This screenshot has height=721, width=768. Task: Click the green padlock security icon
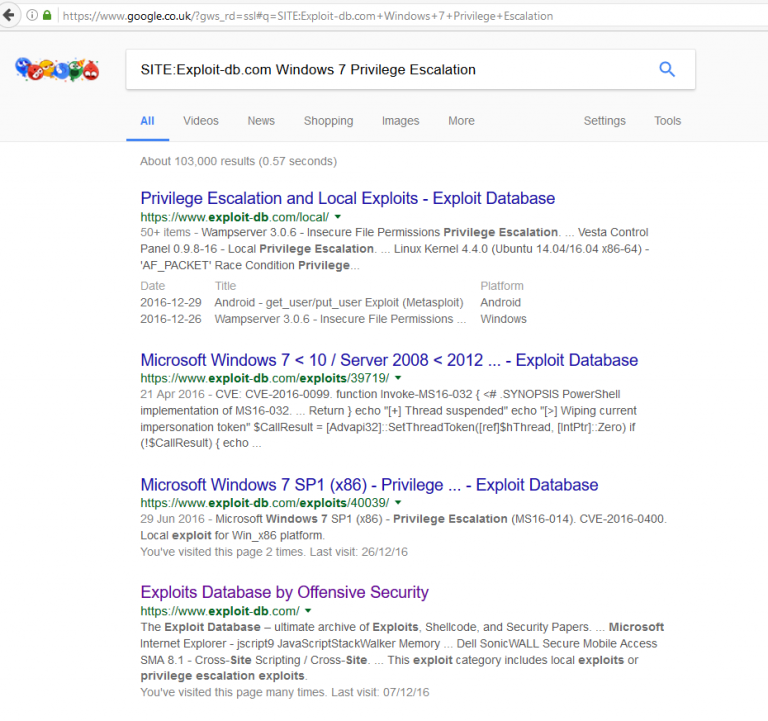click(x=47, y=15)
